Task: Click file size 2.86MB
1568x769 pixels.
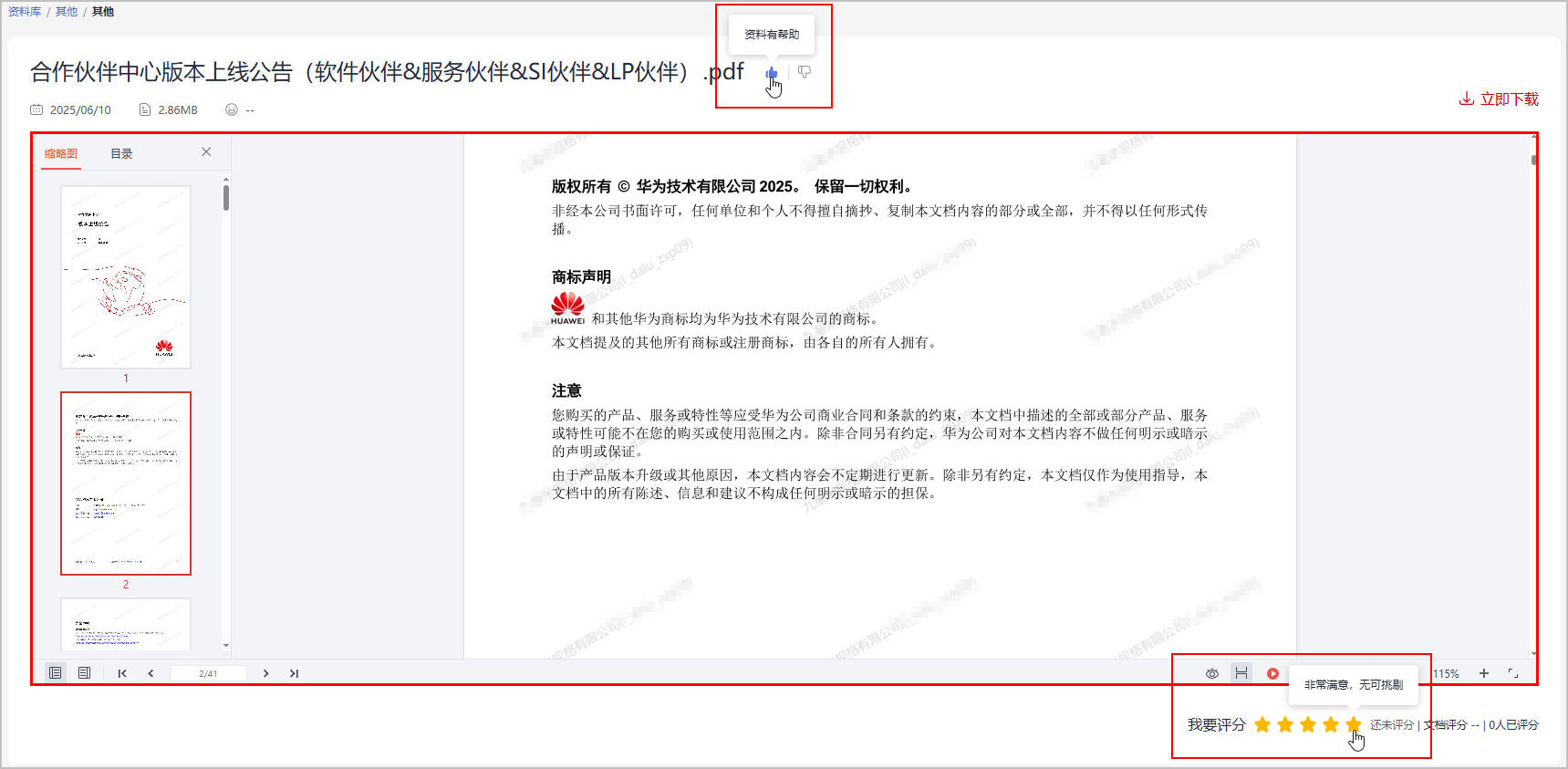Action: click(x=178, y=109)
